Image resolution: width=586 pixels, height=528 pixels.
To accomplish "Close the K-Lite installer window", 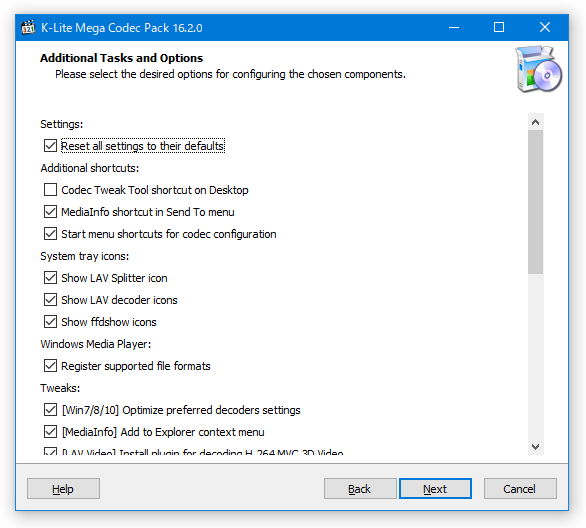I will (545, 27).
